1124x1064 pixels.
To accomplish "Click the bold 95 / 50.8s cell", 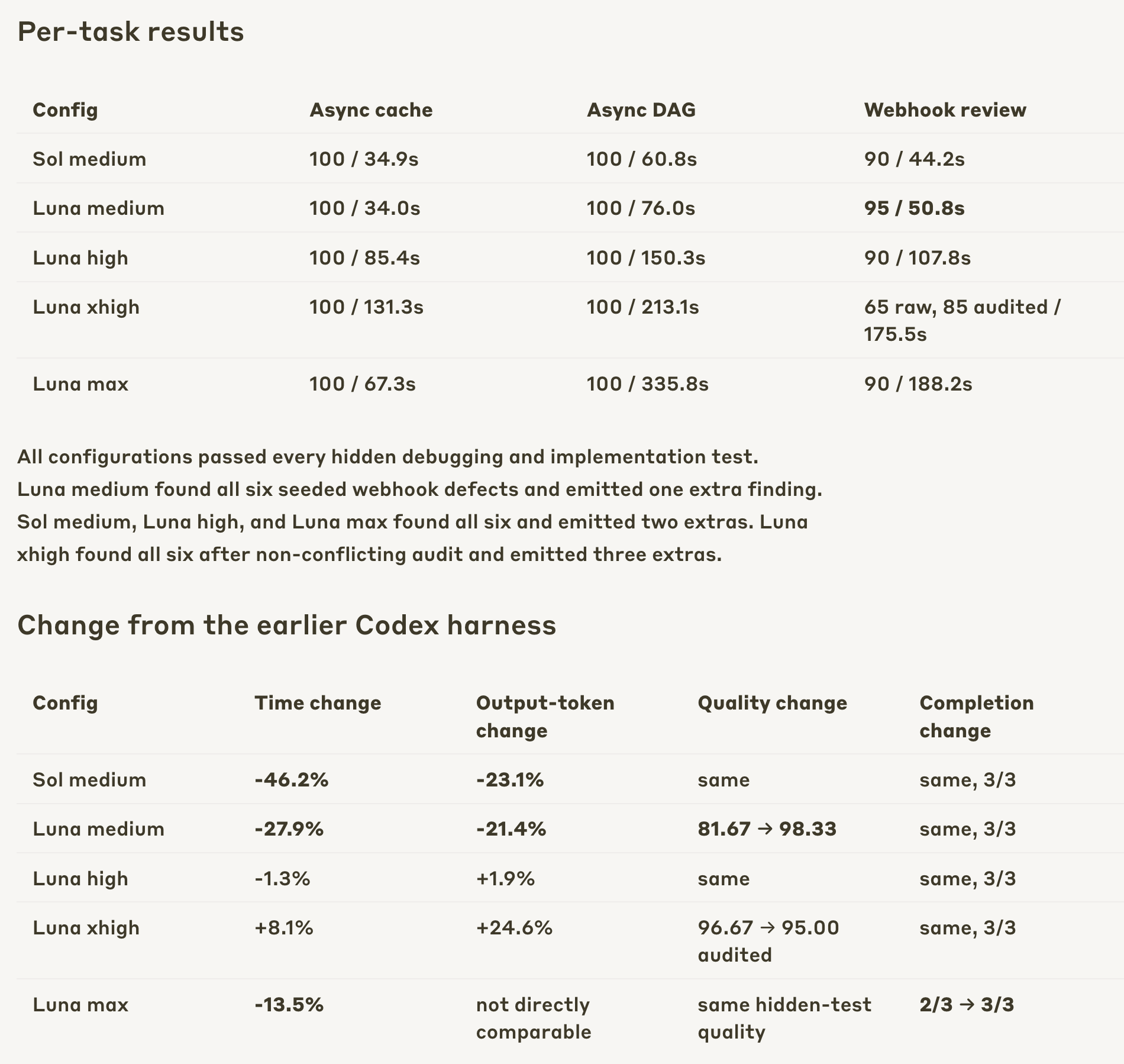I will pos(914,208).
